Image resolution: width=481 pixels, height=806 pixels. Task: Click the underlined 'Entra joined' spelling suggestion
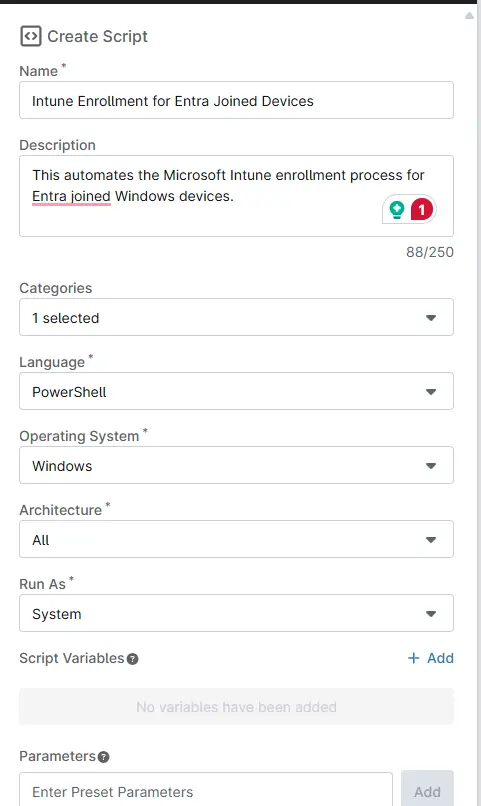click(x=71, y=196)
